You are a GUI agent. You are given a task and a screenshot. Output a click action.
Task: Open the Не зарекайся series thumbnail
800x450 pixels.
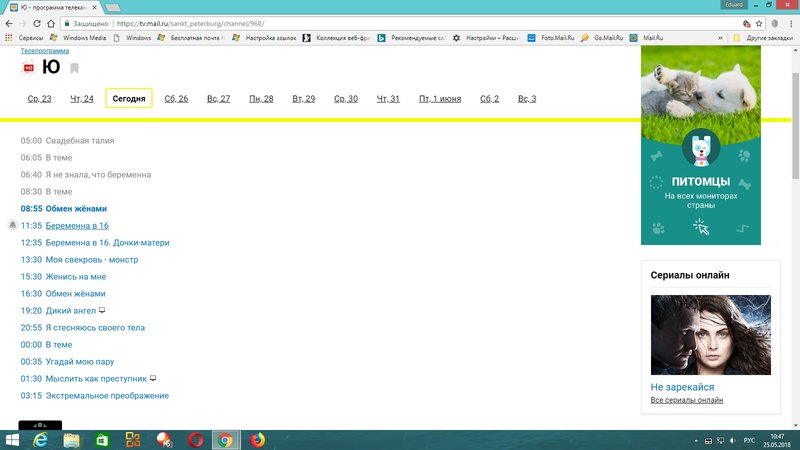(x=710, y=334)
